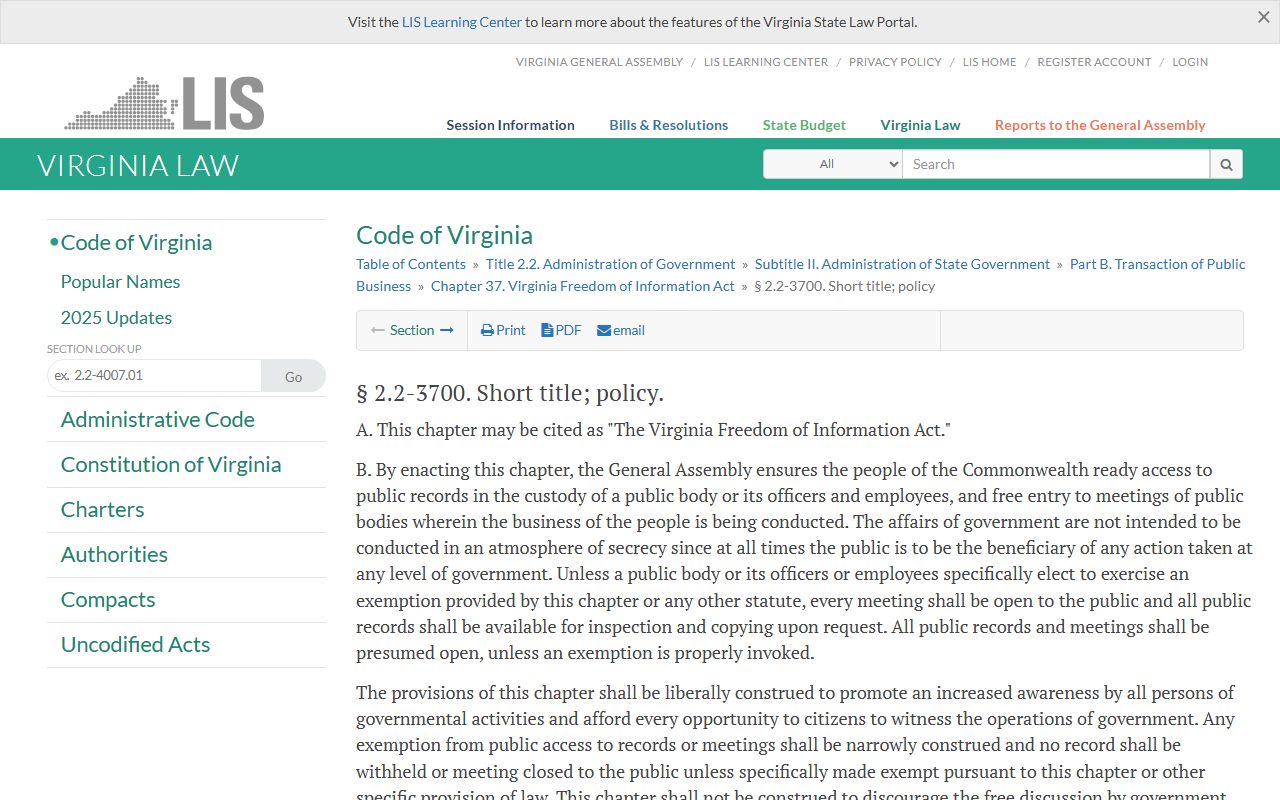The width and height of the screenshot is (1280, 800).
Task: Open the Bills & Resolutions menu
Action: click(x=669, y=125)
